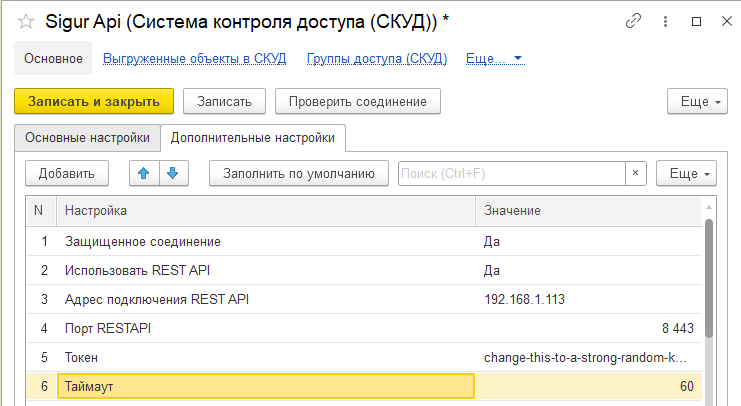This screenshot has height=406, width=741.
Task: Select the Дополнительные настройки tab
Action: click(x=252, y=137)
